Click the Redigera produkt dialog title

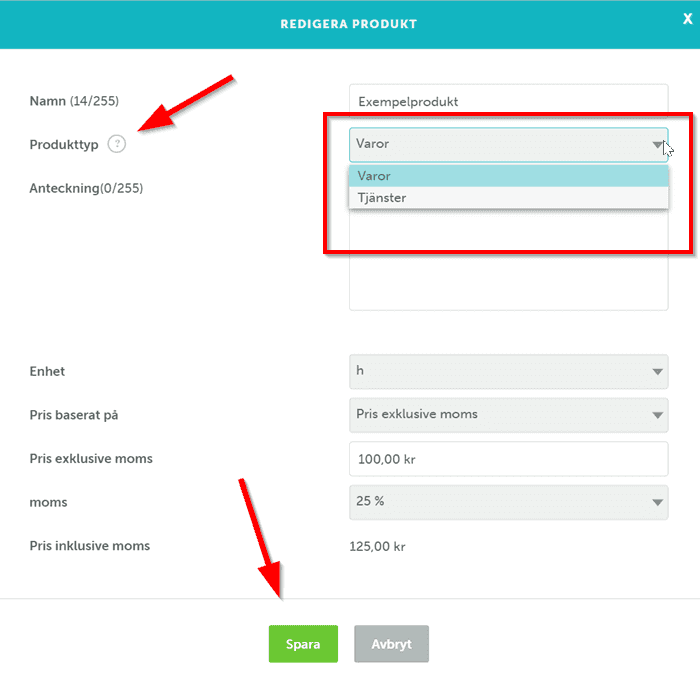(349, 23)
